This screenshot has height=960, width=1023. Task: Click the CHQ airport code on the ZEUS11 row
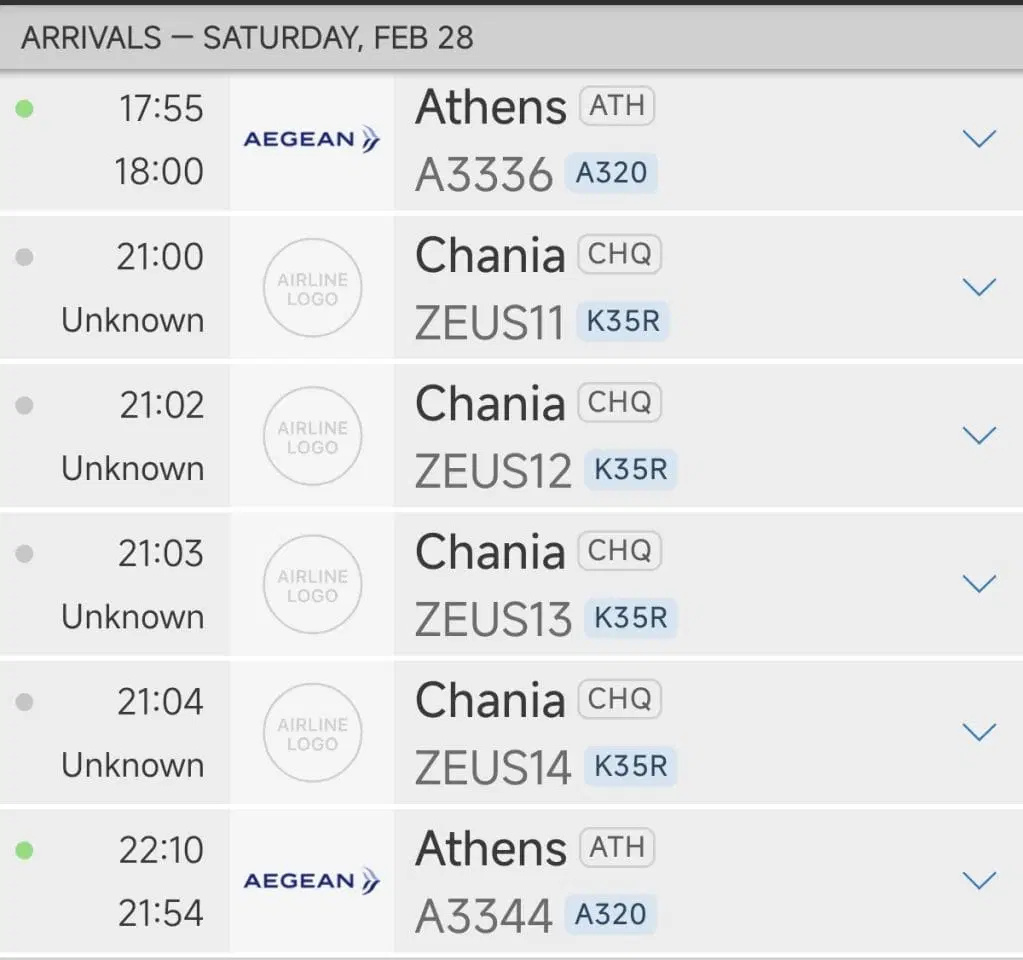pyautogui.click(x=619, y=255)
